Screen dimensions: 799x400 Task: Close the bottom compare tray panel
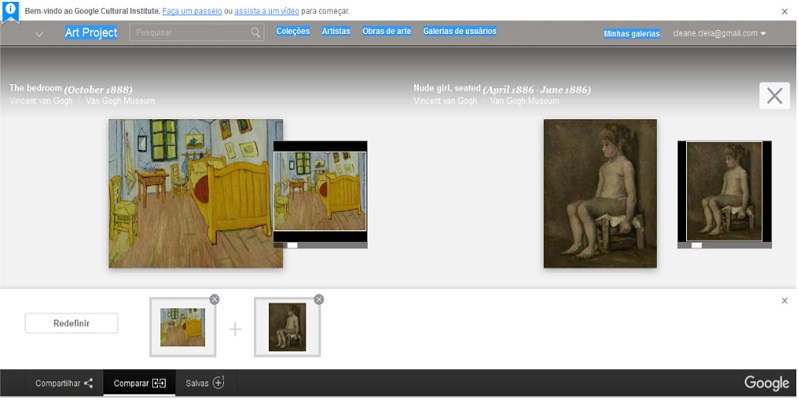coord(784,300)
